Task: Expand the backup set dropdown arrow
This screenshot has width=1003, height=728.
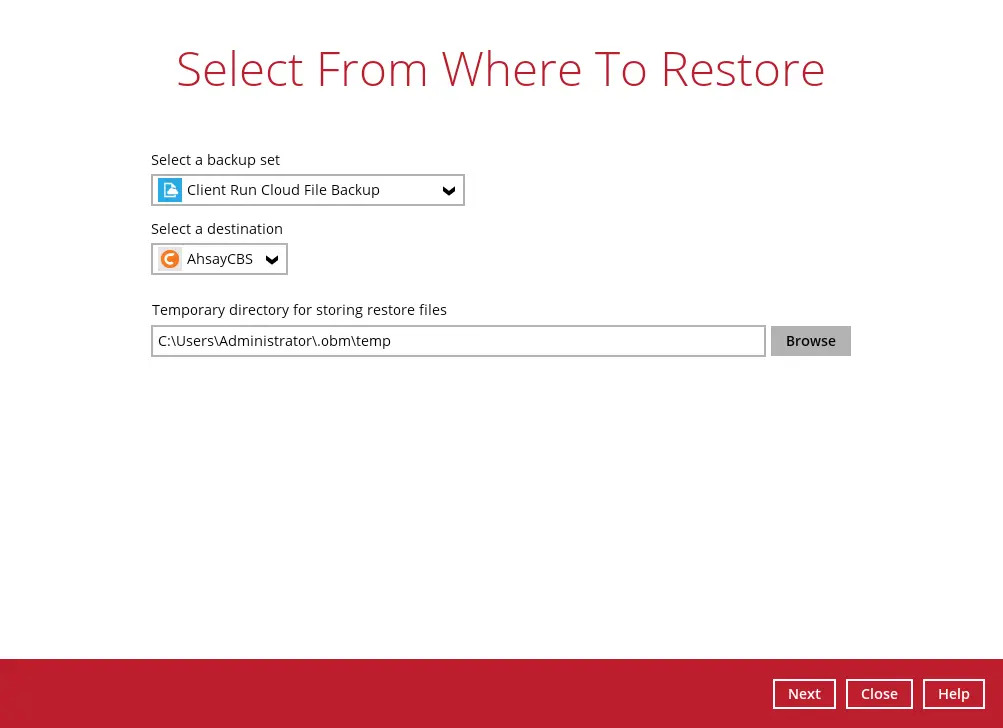Action: pos(449,191)
